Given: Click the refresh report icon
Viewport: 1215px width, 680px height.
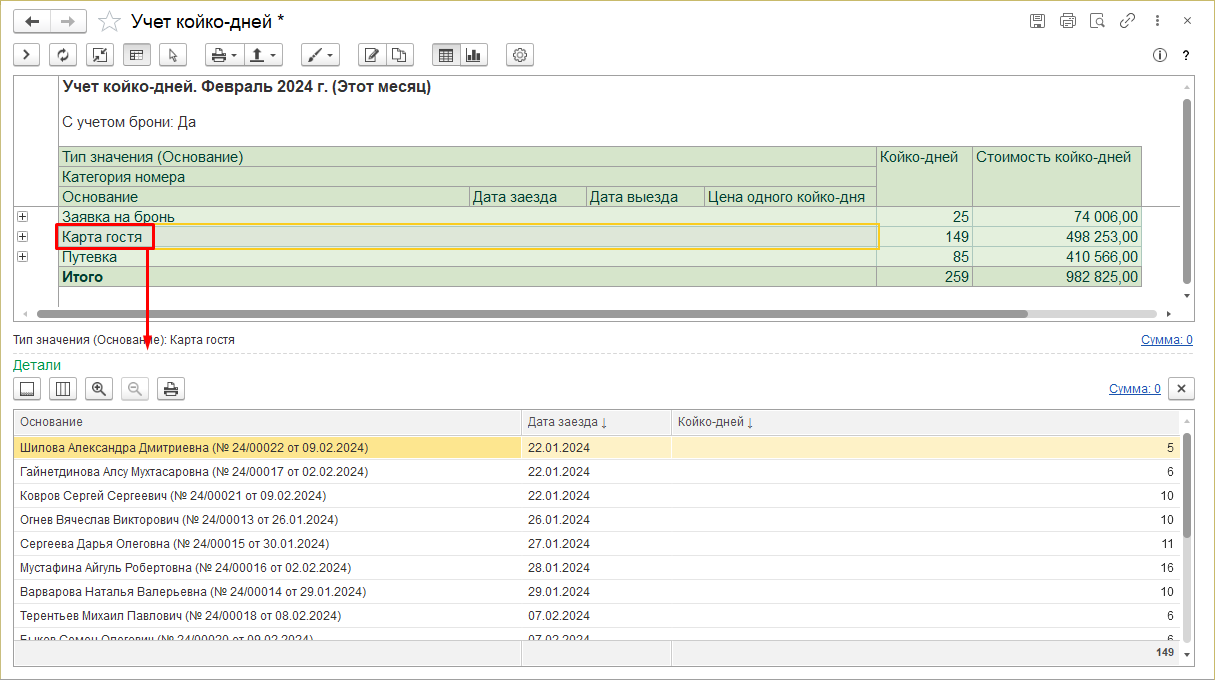Looking at the screenshot, I should (x=63, y=55).
